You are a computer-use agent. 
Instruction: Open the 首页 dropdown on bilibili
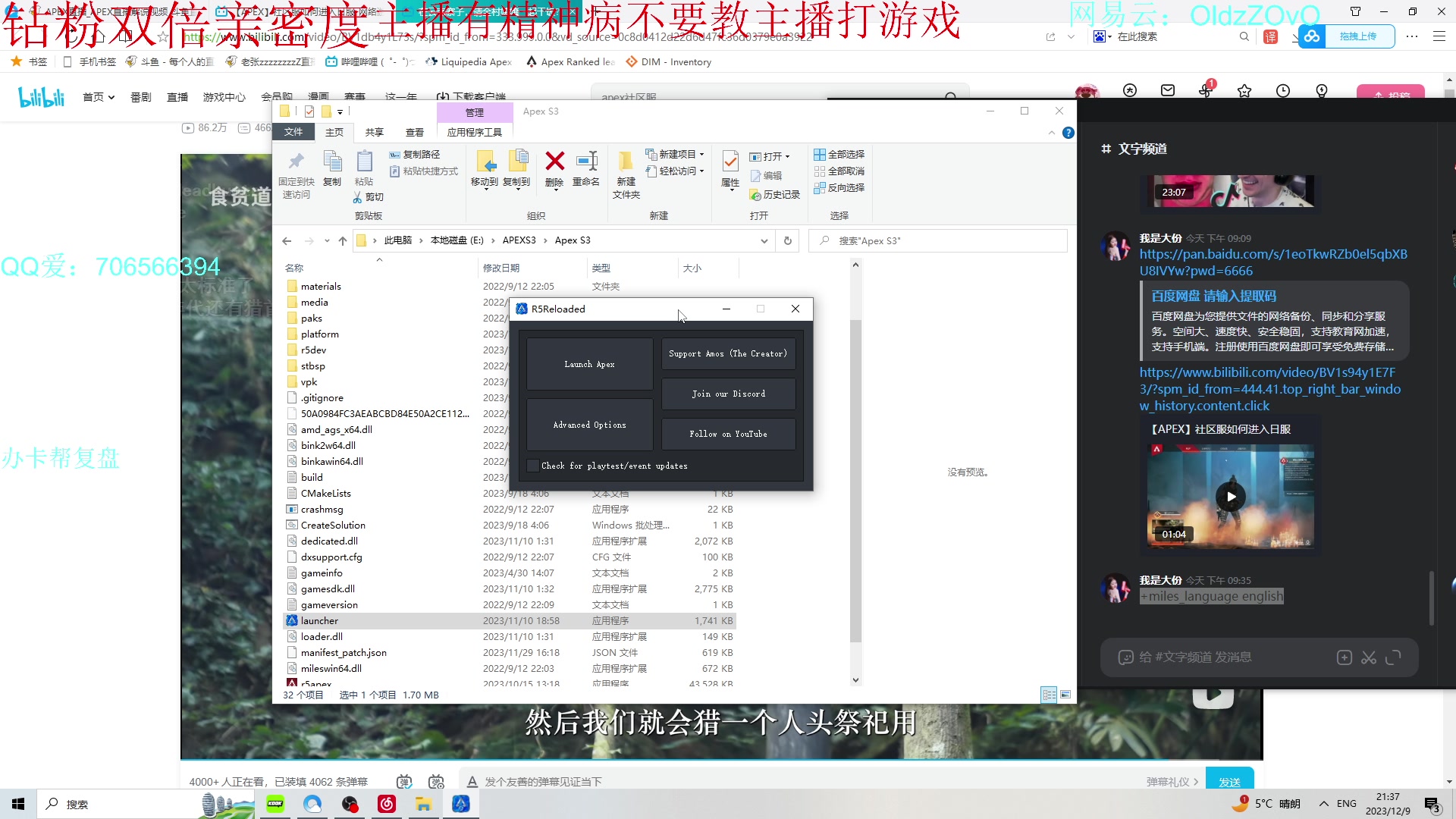pos(99,97)
